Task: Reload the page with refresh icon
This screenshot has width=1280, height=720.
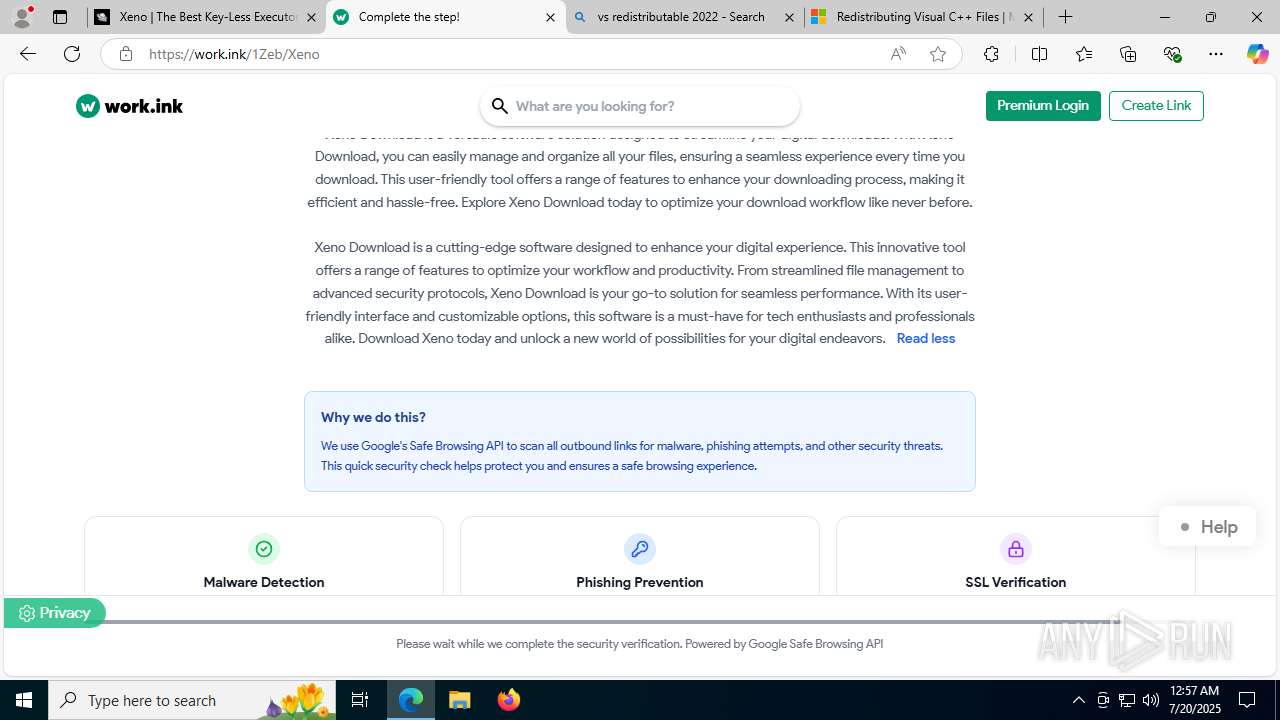Action: (72, 54)
